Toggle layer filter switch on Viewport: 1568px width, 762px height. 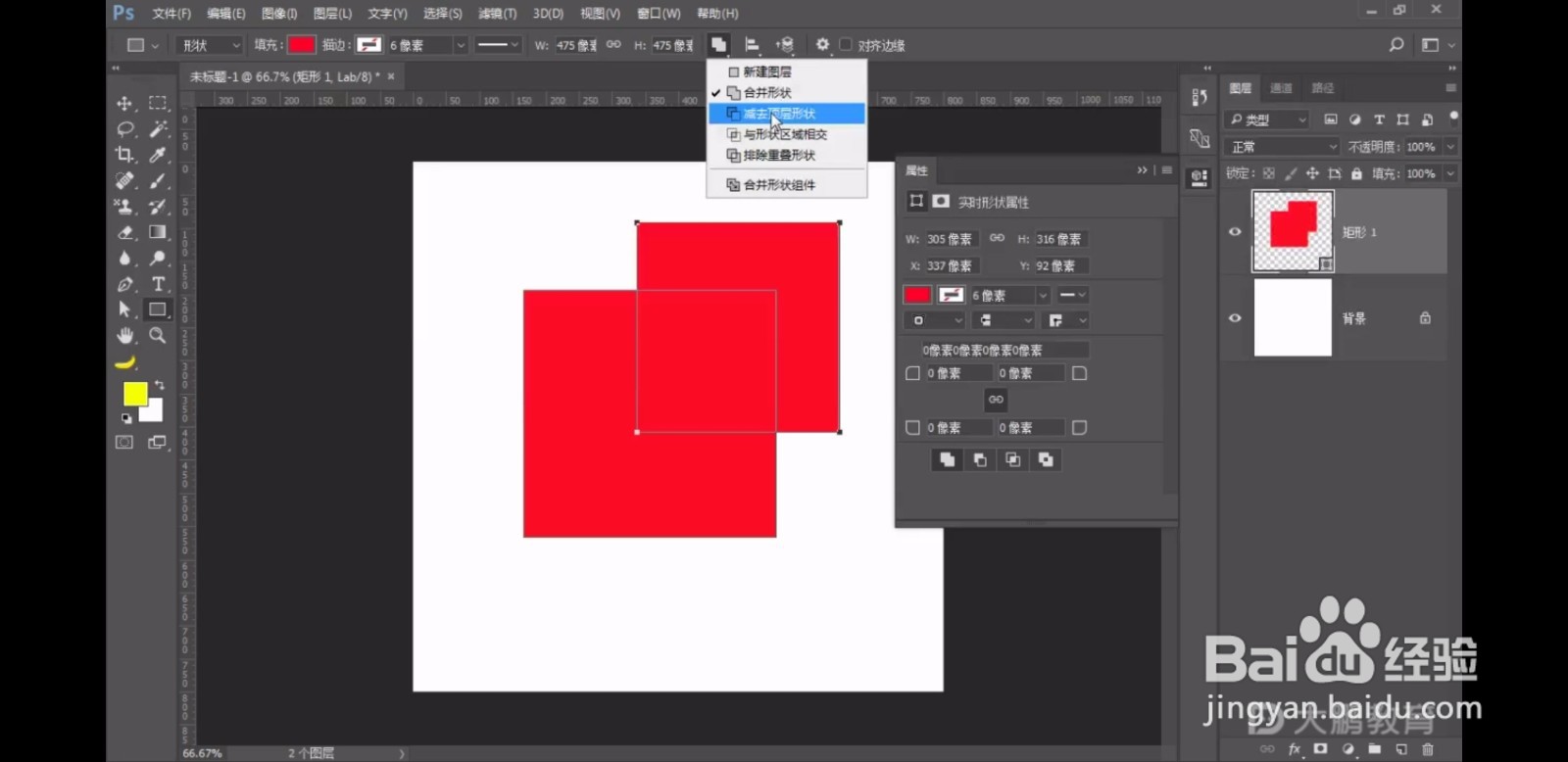[x=1453, y=119]
